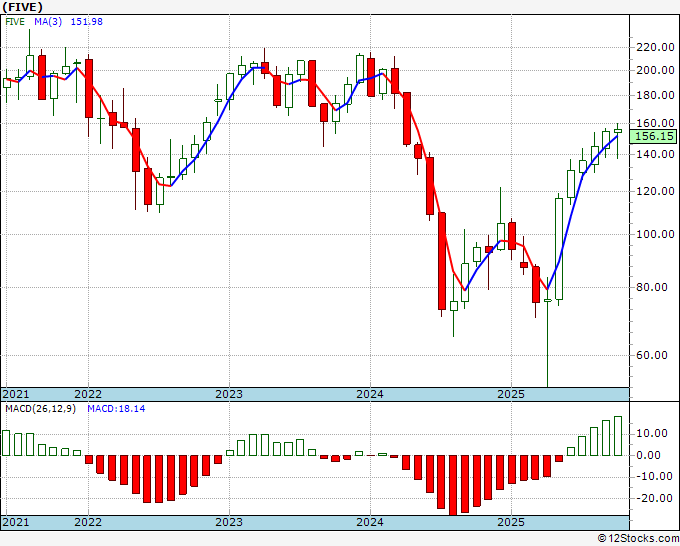680x546 pixels.
Task: Click the 10.00 MACD axis label
Action: coord(652,433)
